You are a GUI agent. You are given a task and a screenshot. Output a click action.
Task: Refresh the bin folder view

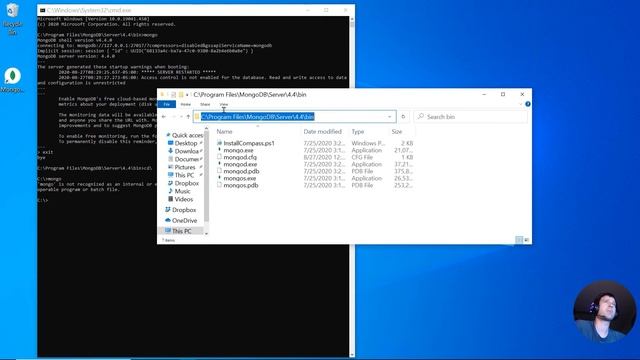pyautogui.click(x=403, y=117)
